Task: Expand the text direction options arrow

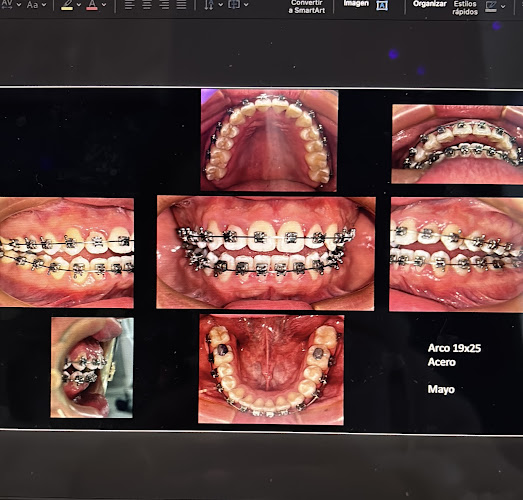Action: coord(220,5)
